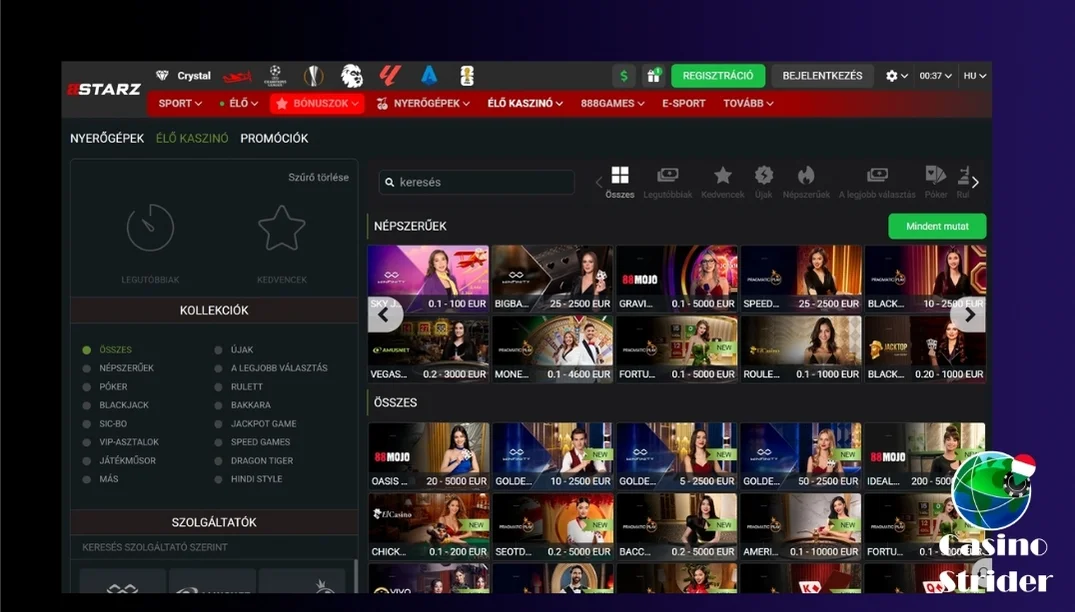Screen dimensions: 1075x612
Task: Click the Keresés szolgáltató szerint field
Action: click(214, 548)
